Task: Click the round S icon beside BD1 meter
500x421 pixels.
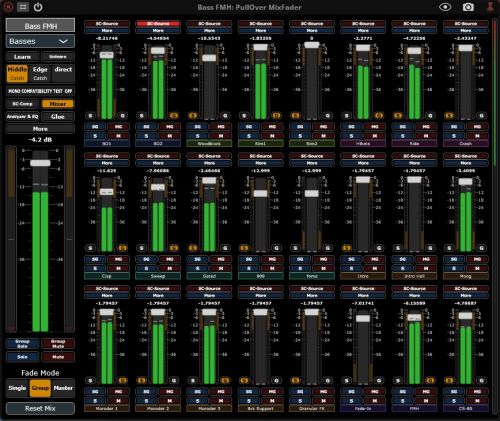Action: (90, 116)
